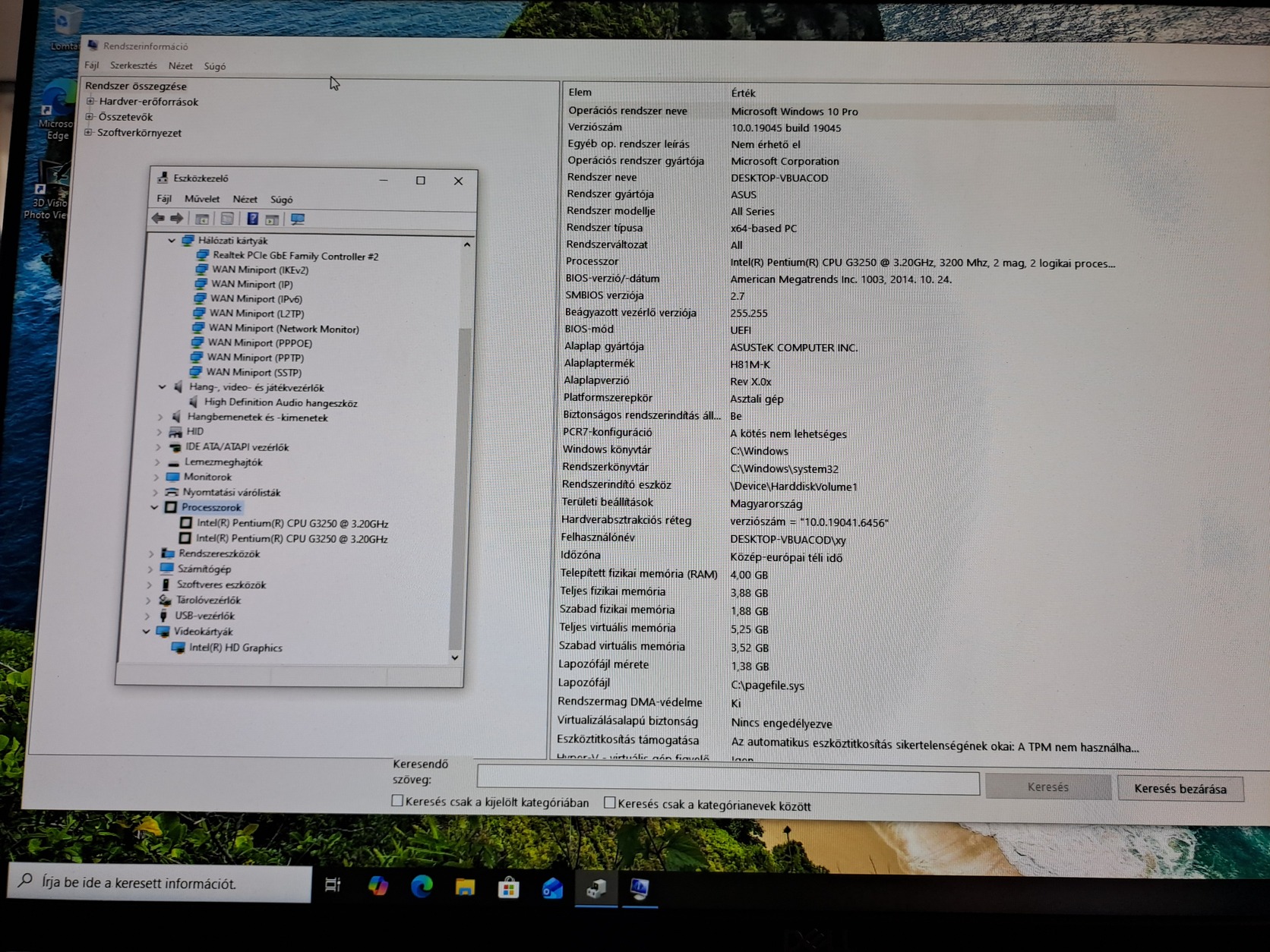Click the action pane toggle toolbar icon

pyautogui.click(x=272, y=219)
